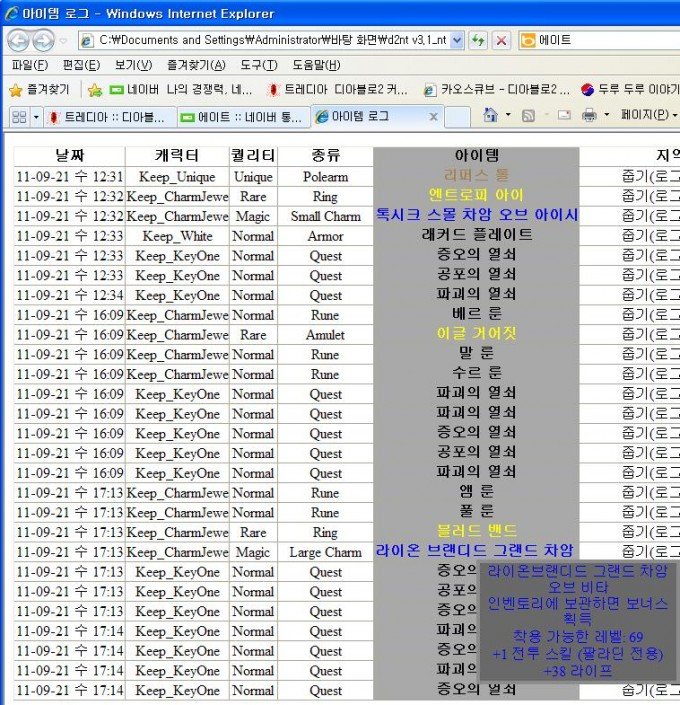Open the 두루 두루 이야기 favorites link

tap(630, 90)
